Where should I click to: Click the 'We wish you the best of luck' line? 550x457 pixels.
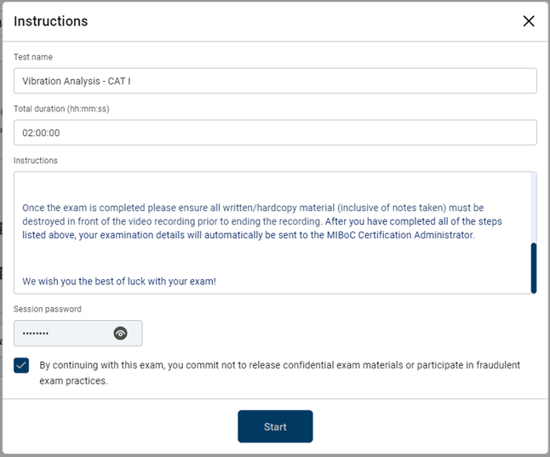click(119, 281)
